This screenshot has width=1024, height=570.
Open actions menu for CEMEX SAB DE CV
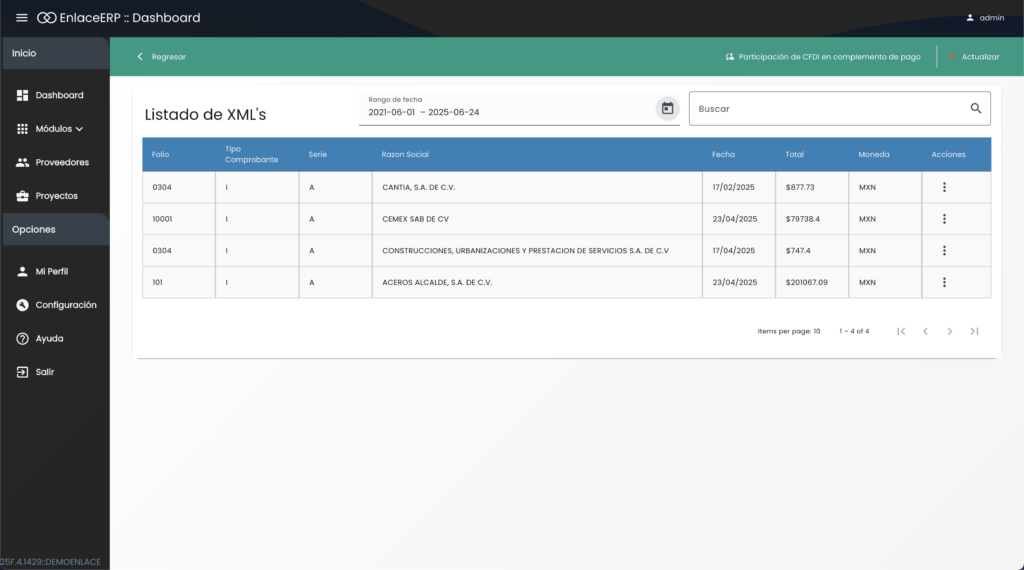pos(944,219)
